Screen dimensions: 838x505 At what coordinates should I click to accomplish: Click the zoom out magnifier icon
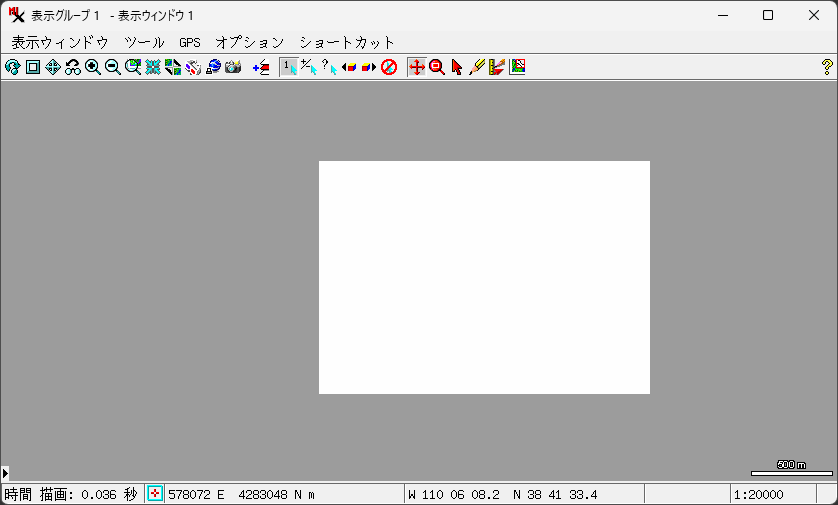pyautogui.click(x=113, y=67)
